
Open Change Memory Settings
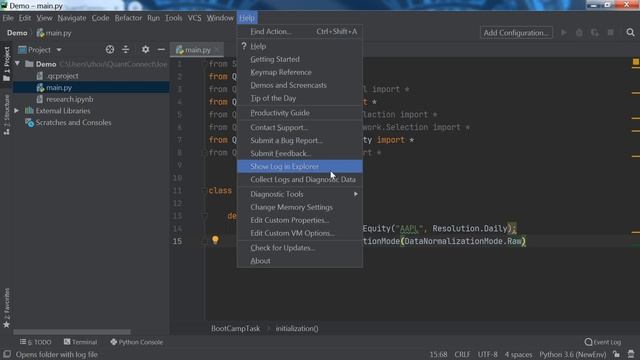(x=300, y=207)
